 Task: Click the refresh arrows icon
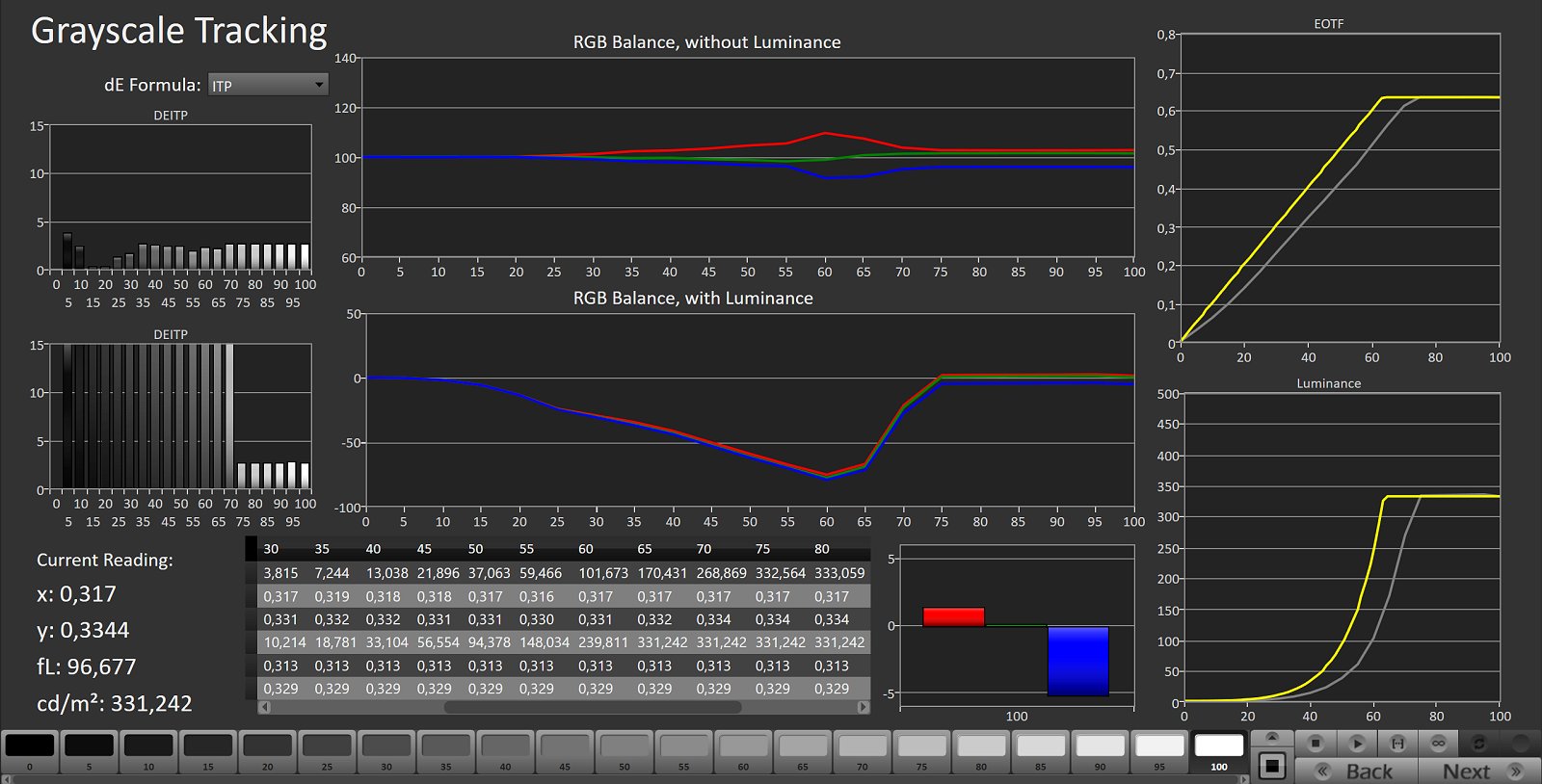[1478, 744]
